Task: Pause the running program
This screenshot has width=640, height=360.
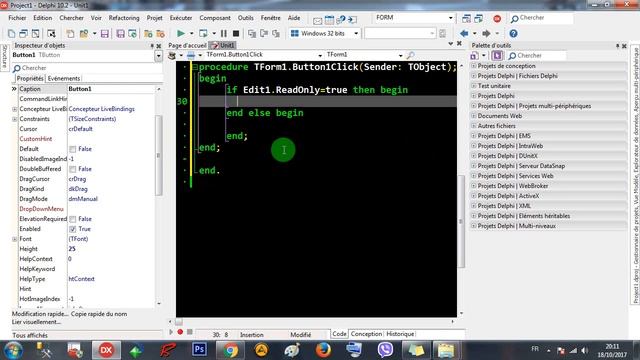Action: coord(224,33)
